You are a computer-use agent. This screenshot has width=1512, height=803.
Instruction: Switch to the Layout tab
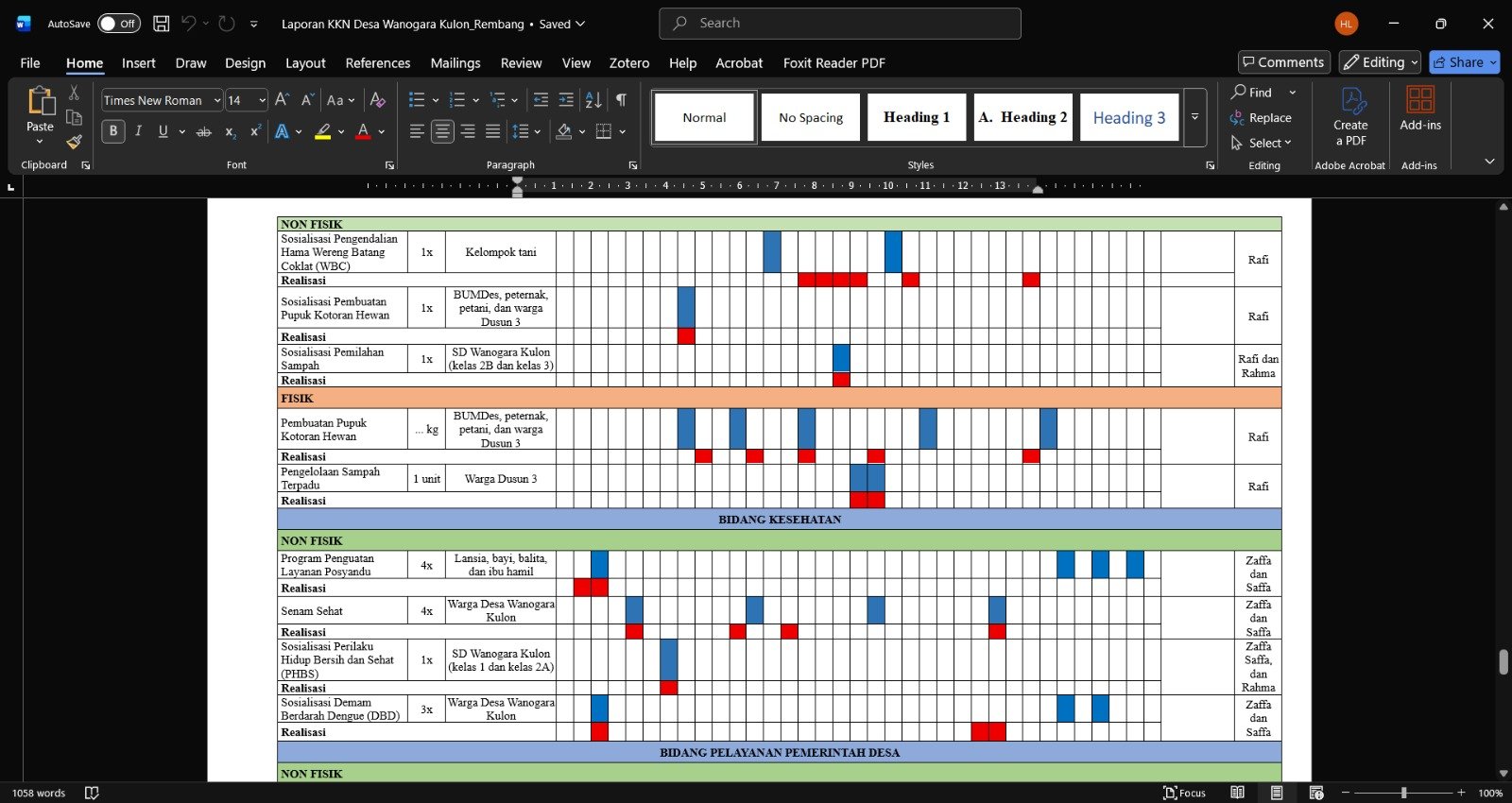pyautogui.click(x=305, y=63)
